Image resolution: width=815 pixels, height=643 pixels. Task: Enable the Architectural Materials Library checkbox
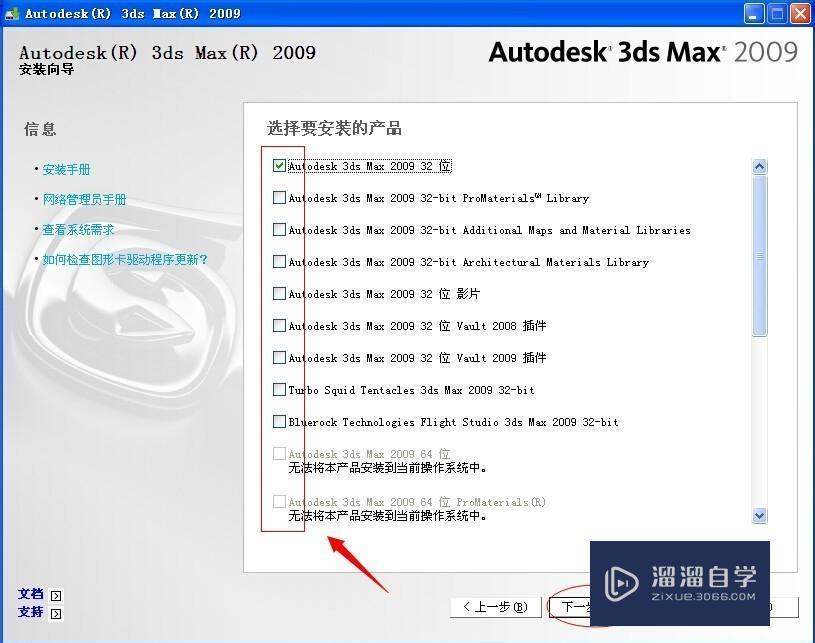click(280, 262)
